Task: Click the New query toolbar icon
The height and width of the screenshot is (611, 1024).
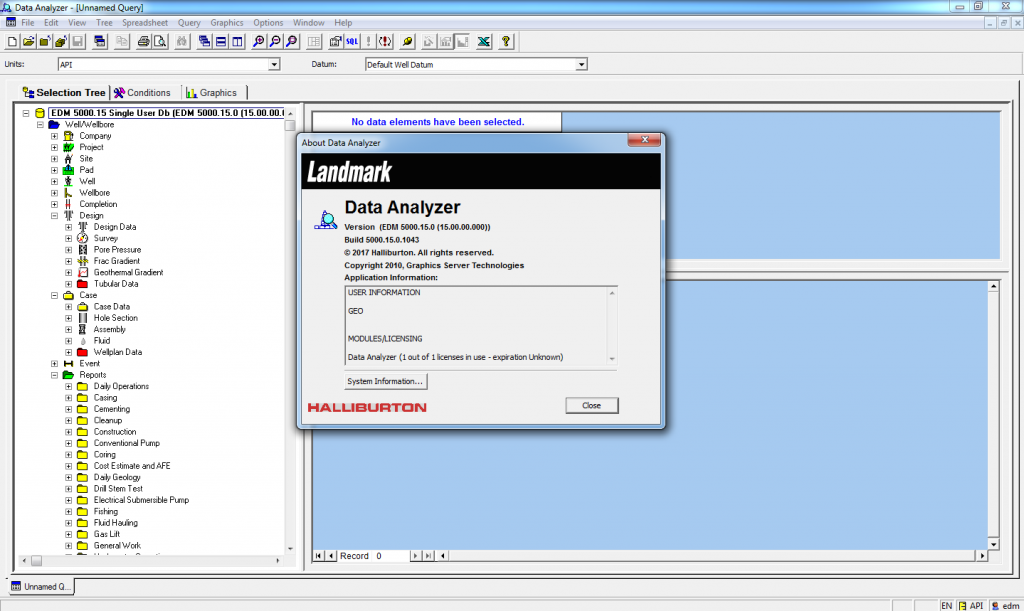Action: [12, 42]
